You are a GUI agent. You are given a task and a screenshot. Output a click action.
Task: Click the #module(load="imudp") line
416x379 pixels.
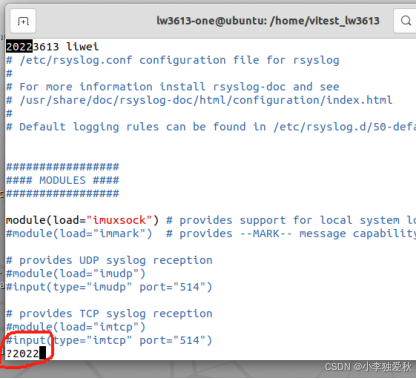click(76, 274)
